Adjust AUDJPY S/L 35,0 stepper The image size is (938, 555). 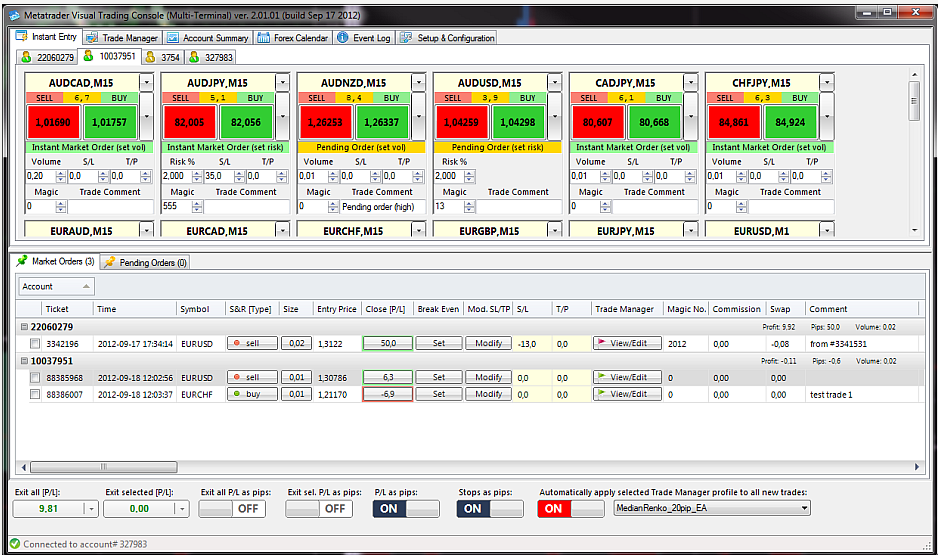(239, 176)
